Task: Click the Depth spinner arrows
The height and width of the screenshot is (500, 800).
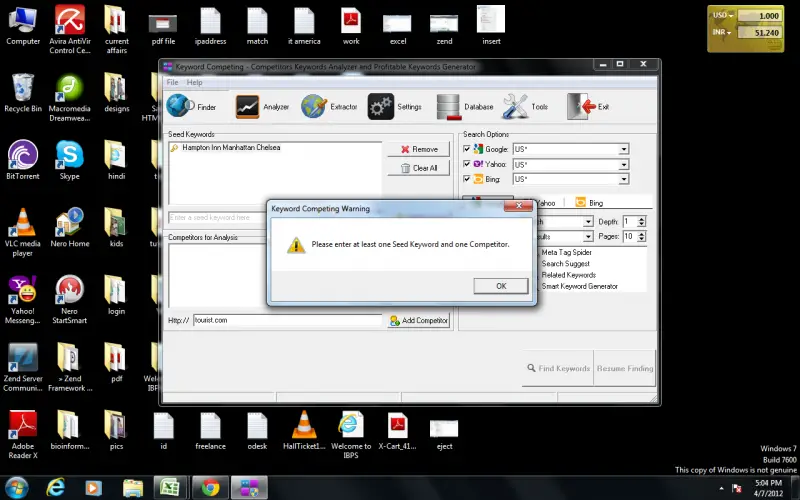Action: 642,221
